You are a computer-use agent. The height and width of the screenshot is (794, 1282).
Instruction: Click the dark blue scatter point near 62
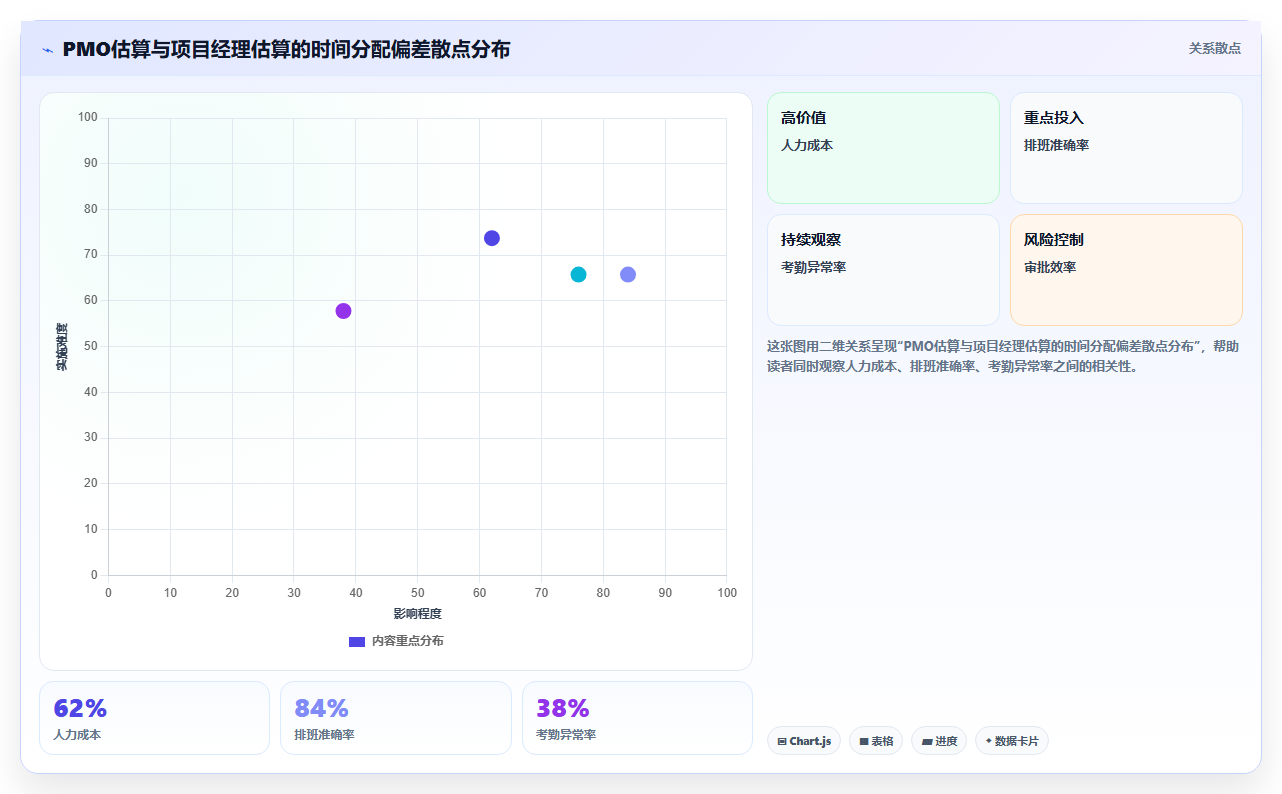pos(492,238)
